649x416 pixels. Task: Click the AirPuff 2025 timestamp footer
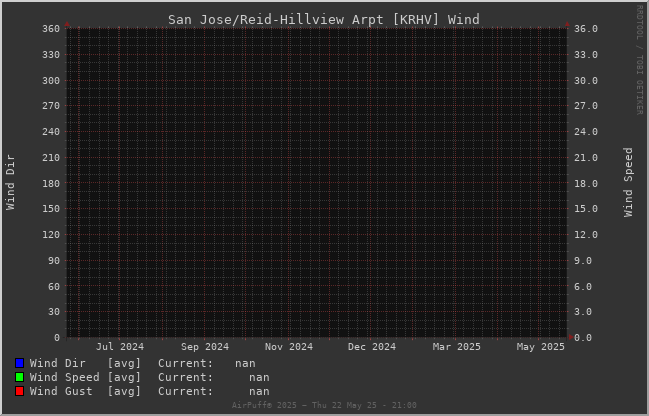pos(324,405)
